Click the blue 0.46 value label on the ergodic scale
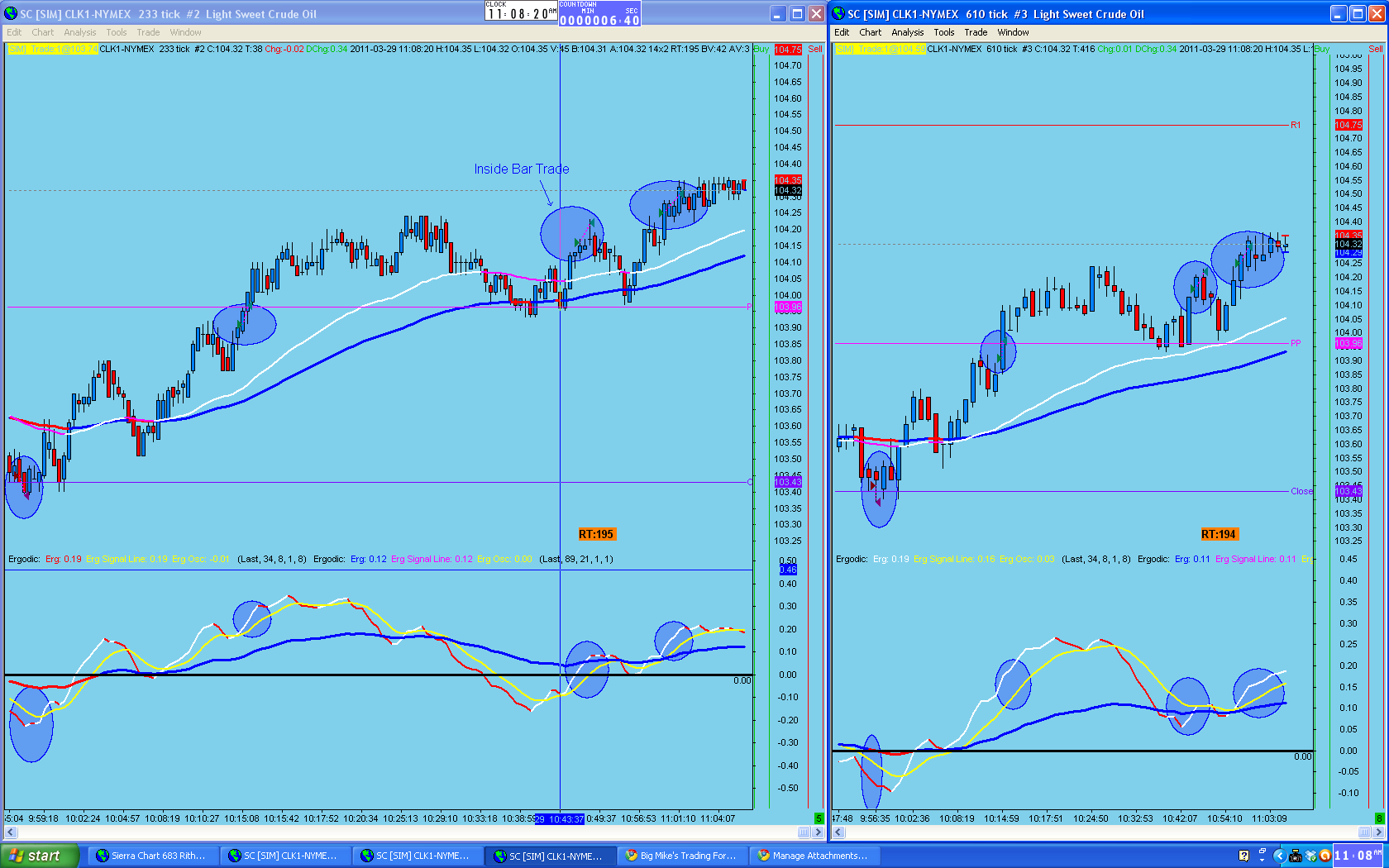Viewport: 1389px width, 868px height. coord(788,570)
